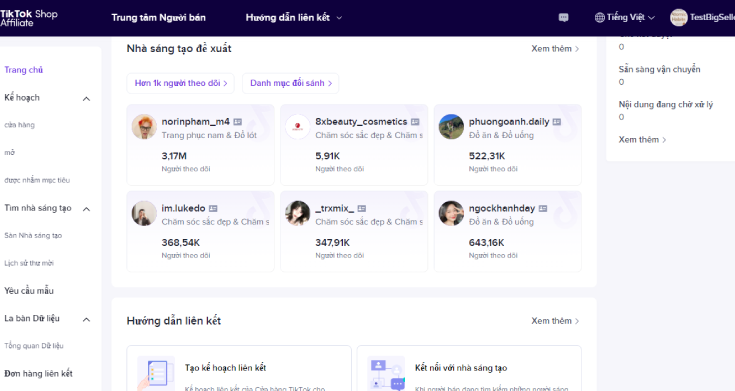Click the card icon next to norinpham_m4
Screen dimensions: 735x391
coord(238,122)
